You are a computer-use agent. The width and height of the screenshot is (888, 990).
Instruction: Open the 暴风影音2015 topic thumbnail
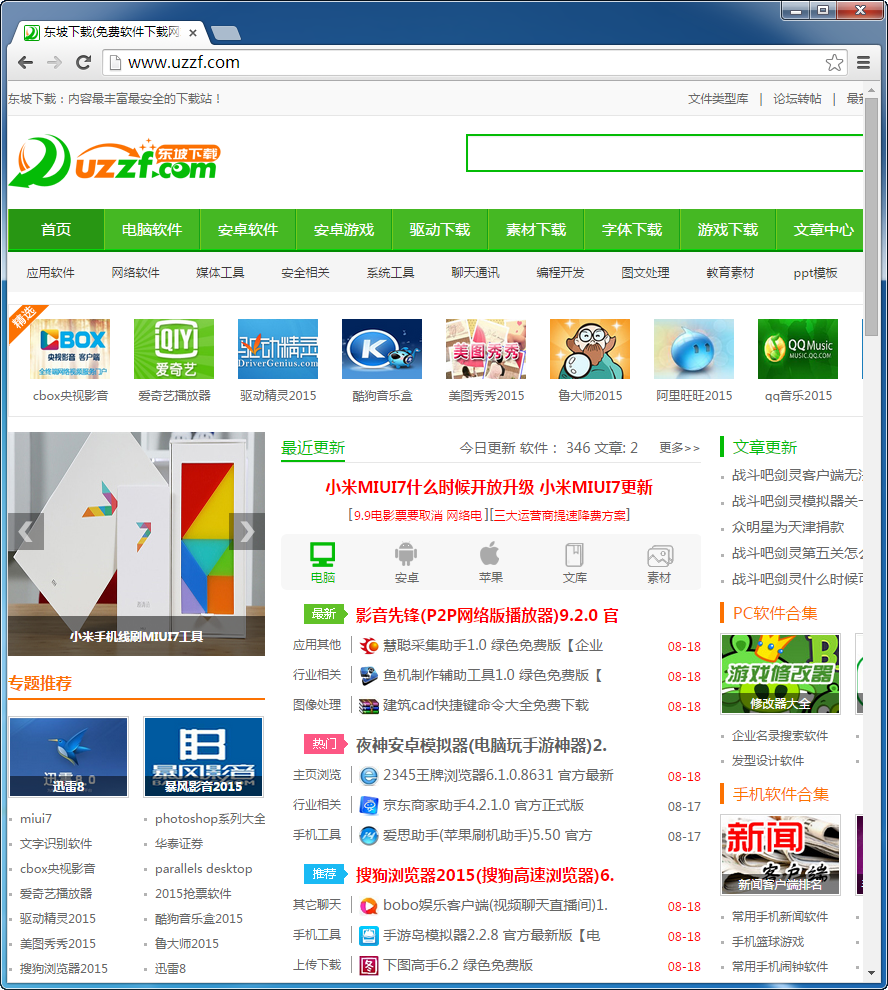point(203,757)
